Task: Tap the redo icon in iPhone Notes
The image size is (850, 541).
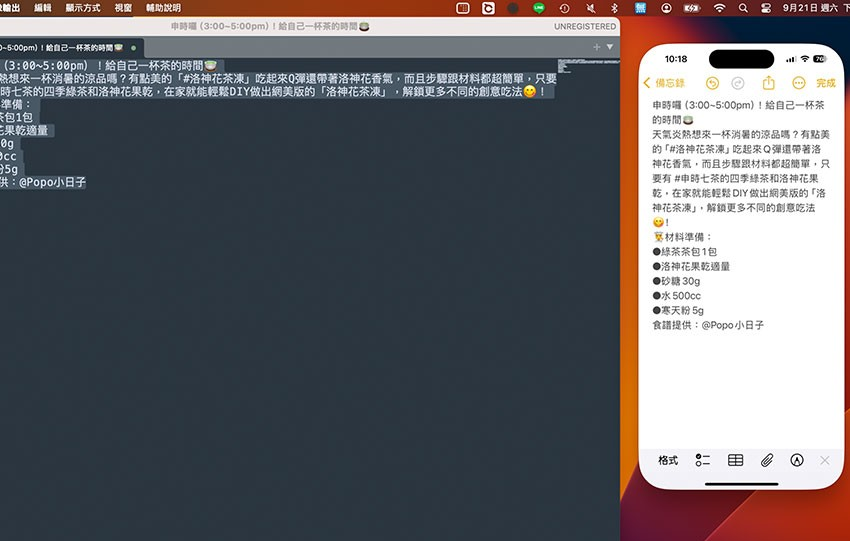Action: pyautogui.click(x=738, y=83)
